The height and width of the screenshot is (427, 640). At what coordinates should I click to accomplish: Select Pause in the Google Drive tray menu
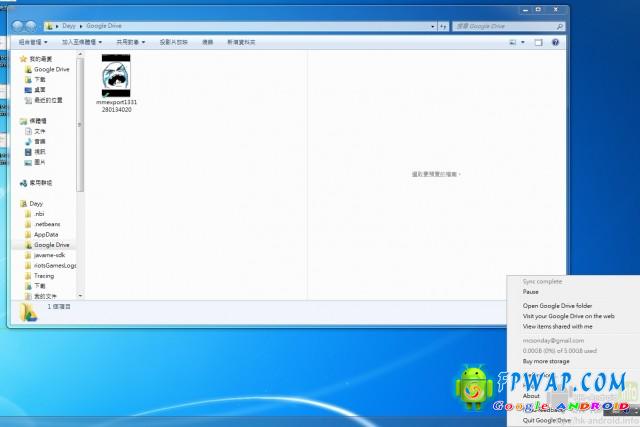point(530,292)
